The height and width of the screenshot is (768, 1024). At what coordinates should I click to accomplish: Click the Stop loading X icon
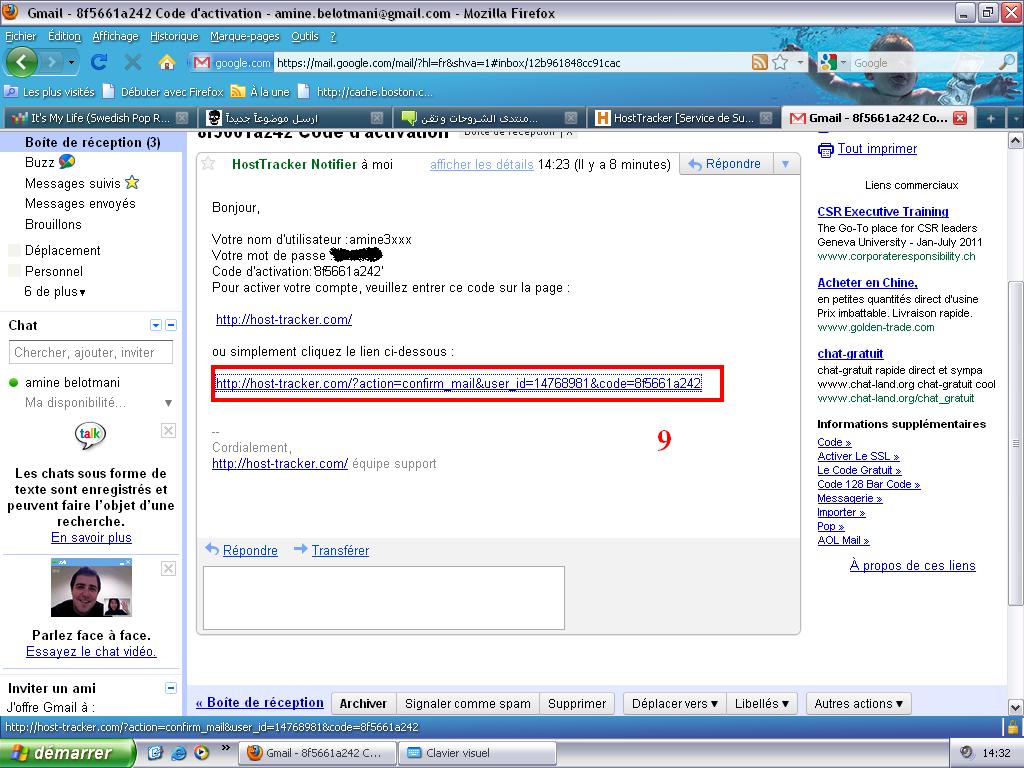pyautogui.click(x=133, y=63)
